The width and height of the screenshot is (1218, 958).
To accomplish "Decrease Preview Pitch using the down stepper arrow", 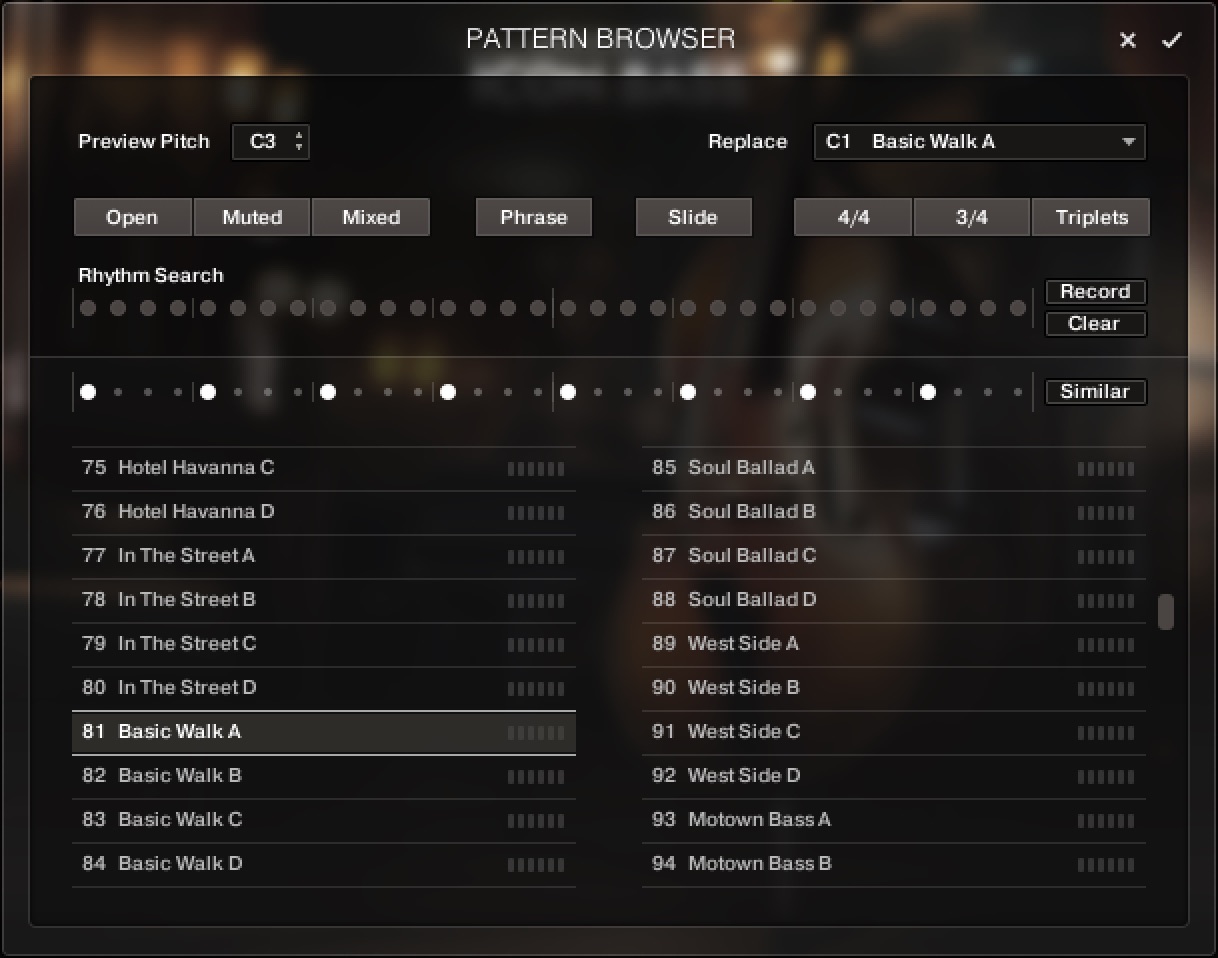I will click(299, 147).
